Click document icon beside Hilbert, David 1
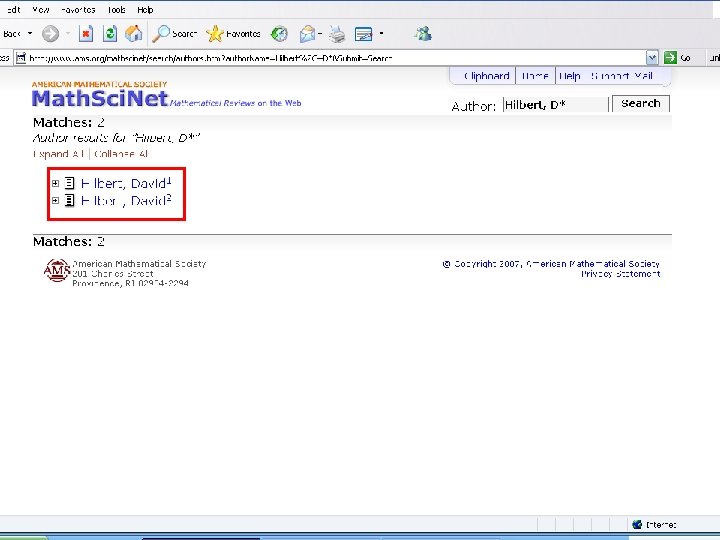720x540 pixels. tap(69, 183)
